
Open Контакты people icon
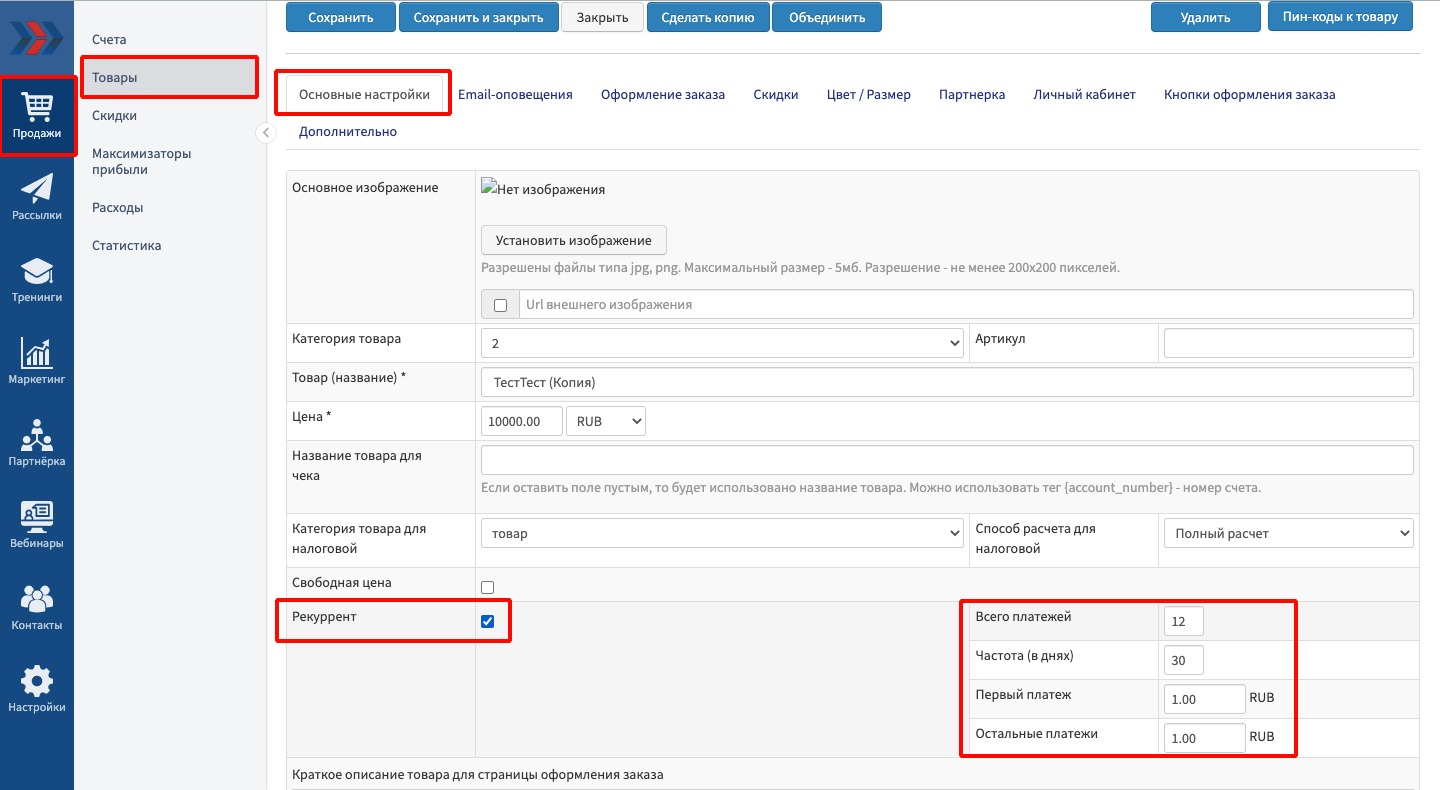[x=37, y=607]
